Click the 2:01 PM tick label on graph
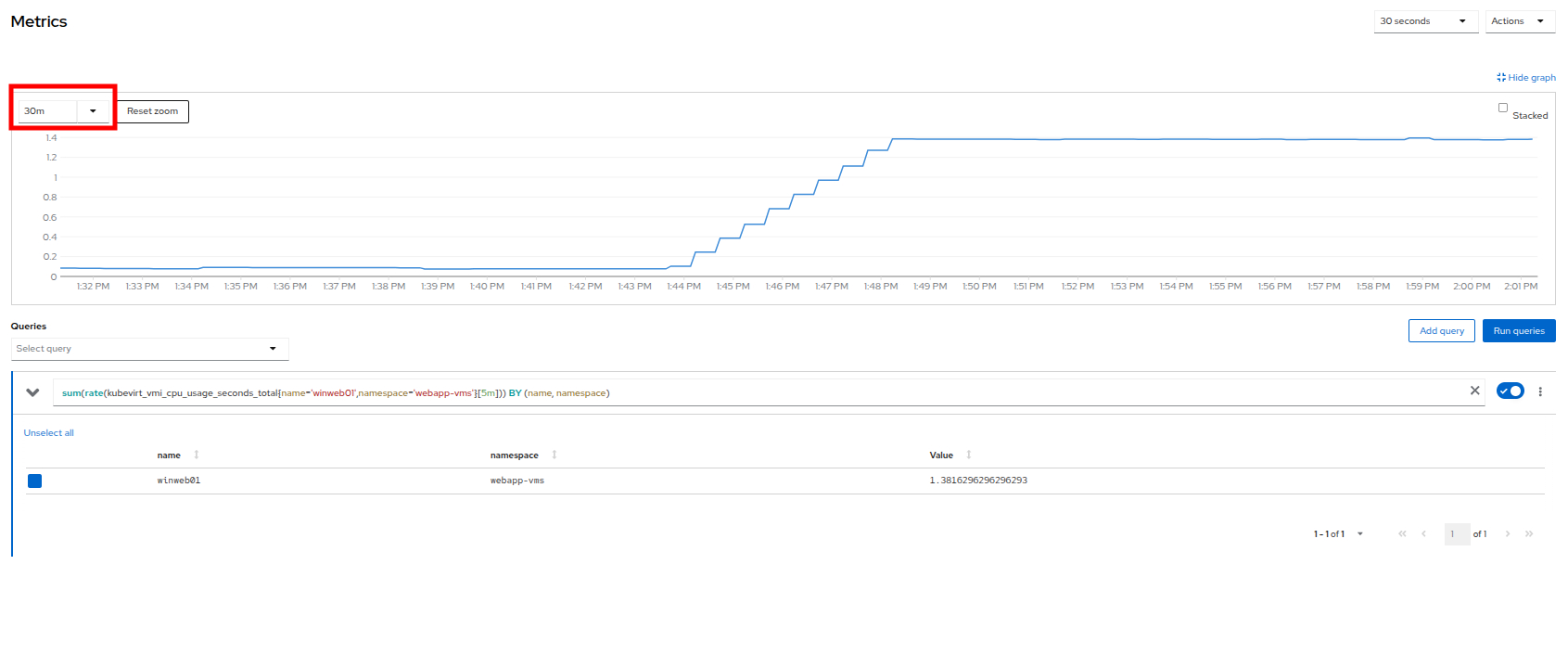This screenshot has width=1568, height=667. click(x=1521, y=287)
